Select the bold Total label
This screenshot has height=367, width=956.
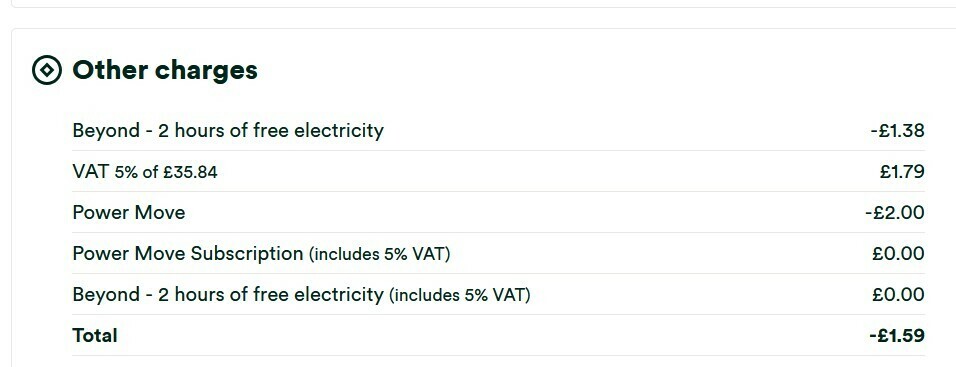[95, 335]
